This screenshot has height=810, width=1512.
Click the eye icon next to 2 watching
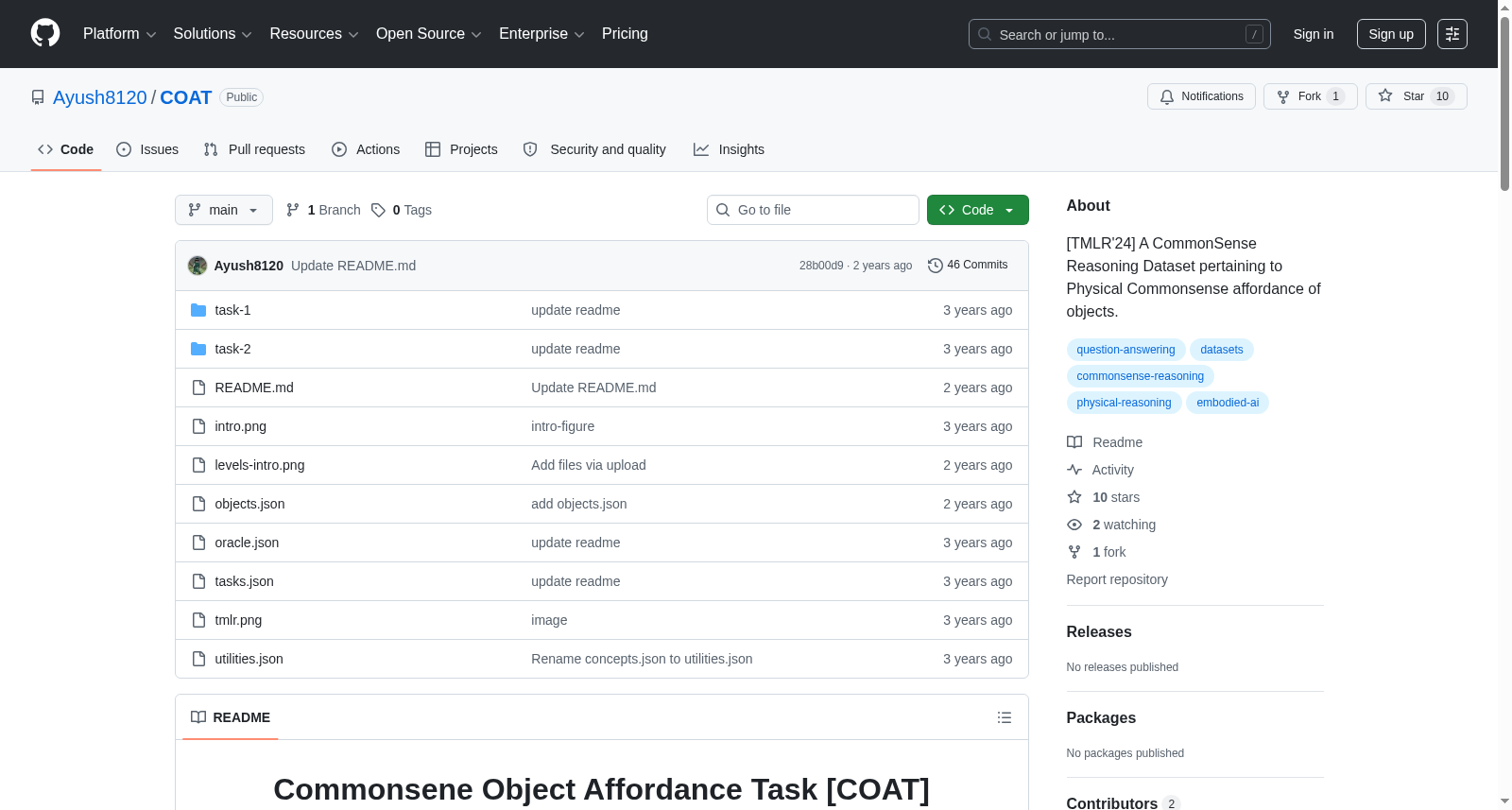(x=1074, y=525)
